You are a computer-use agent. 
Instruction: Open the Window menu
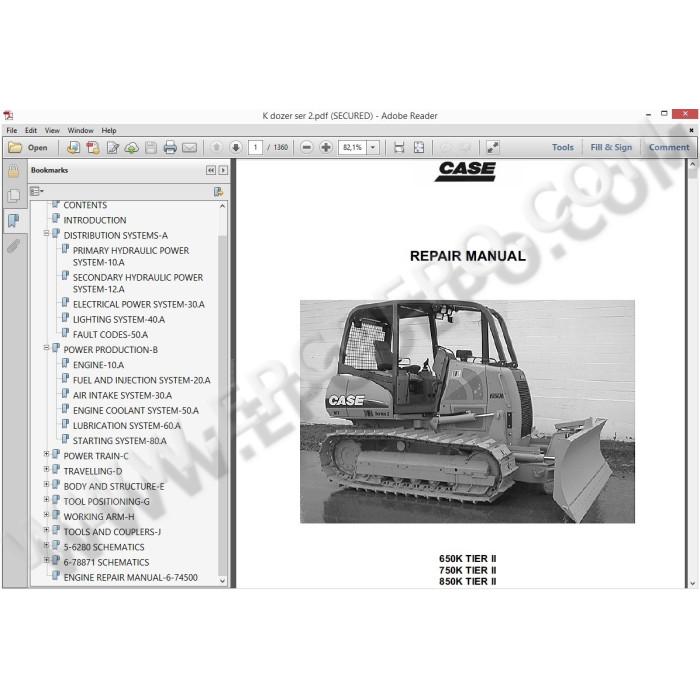point(80,130)
